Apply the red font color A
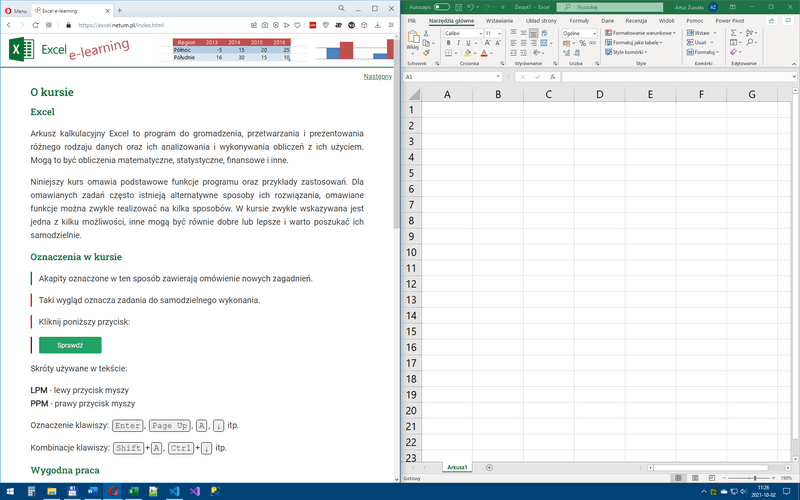 (x=484, y=53)
